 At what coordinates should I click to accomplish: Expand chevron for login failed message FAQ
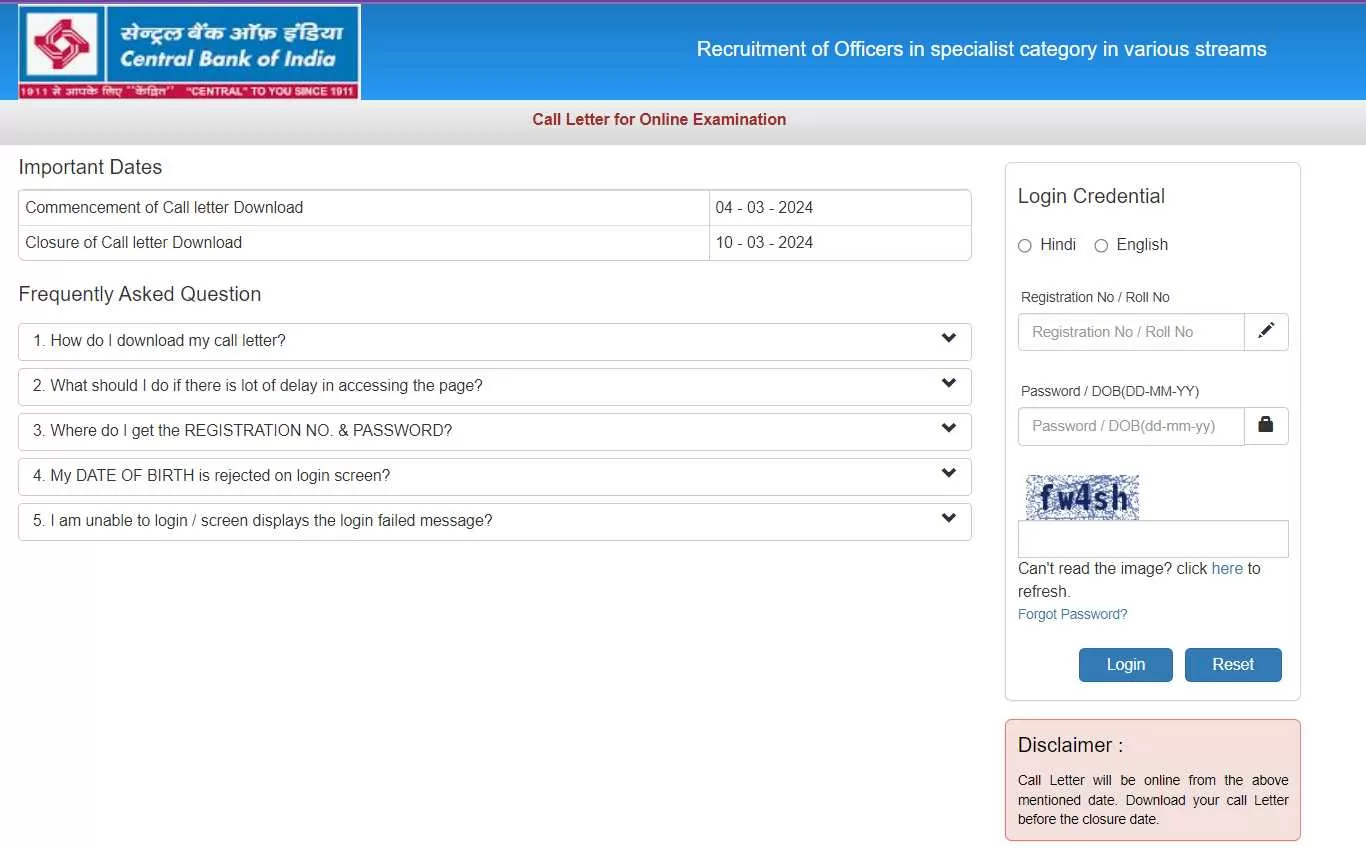pos(948,519)
